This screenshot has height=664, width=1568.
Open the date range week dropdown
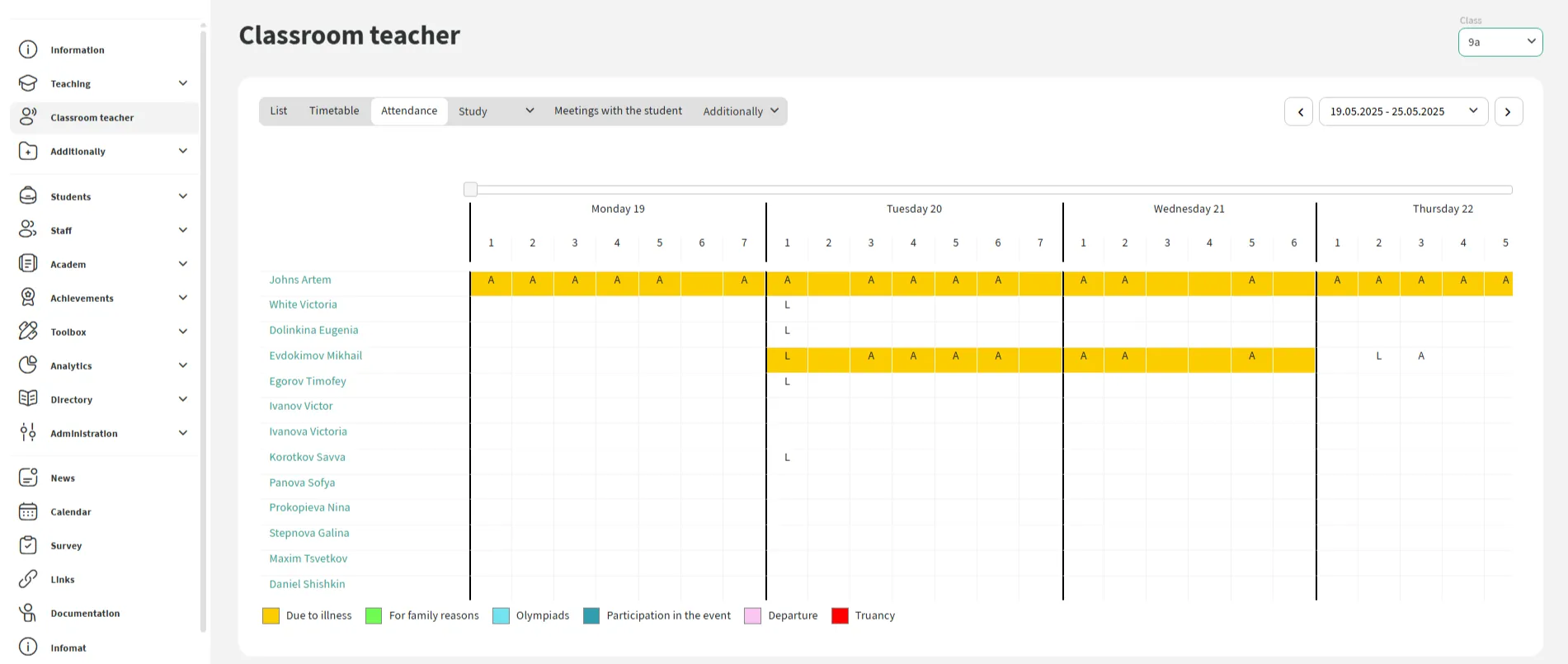(1402, 111)
